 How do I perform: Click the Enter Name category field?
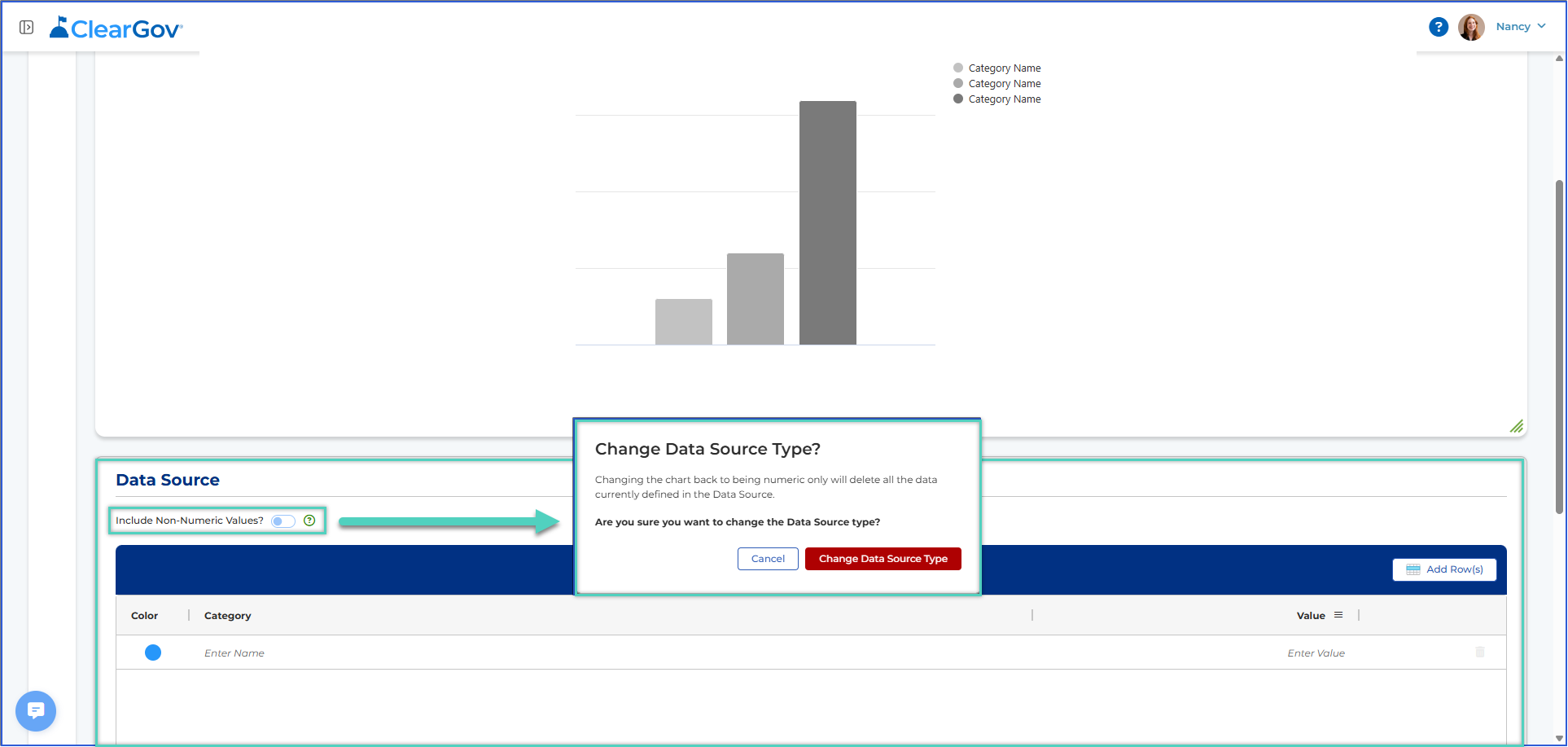pos(234,653)
